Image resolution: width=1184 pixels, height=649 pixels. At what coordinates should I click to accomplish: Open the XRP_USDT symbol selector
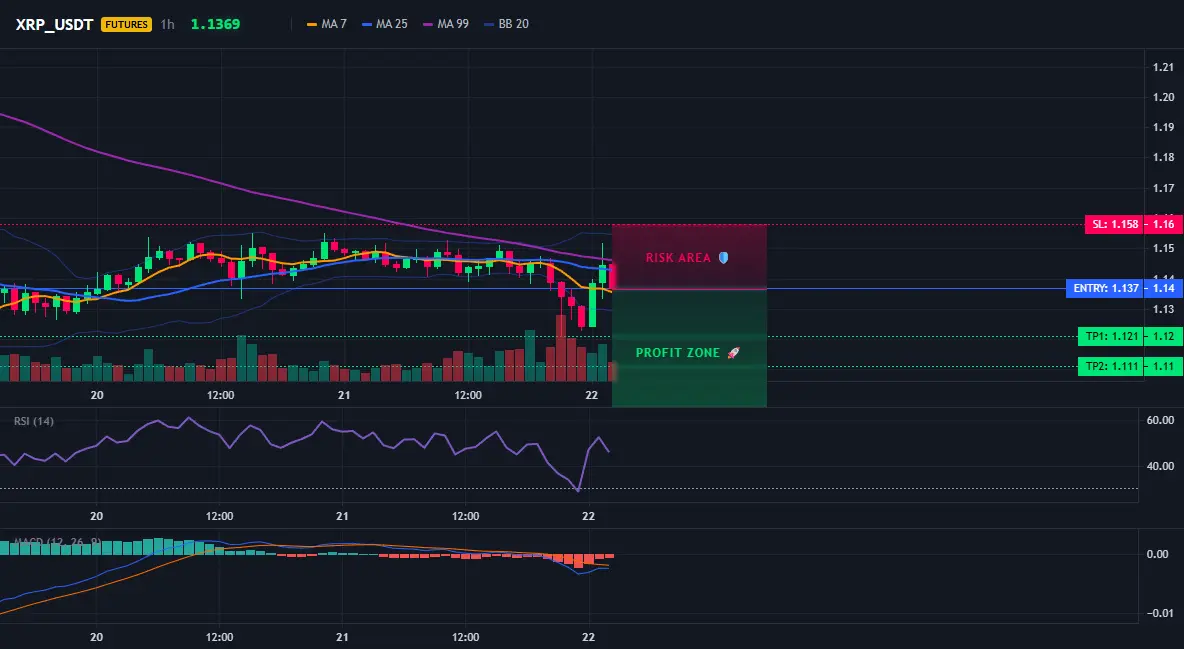pos(54,24)
